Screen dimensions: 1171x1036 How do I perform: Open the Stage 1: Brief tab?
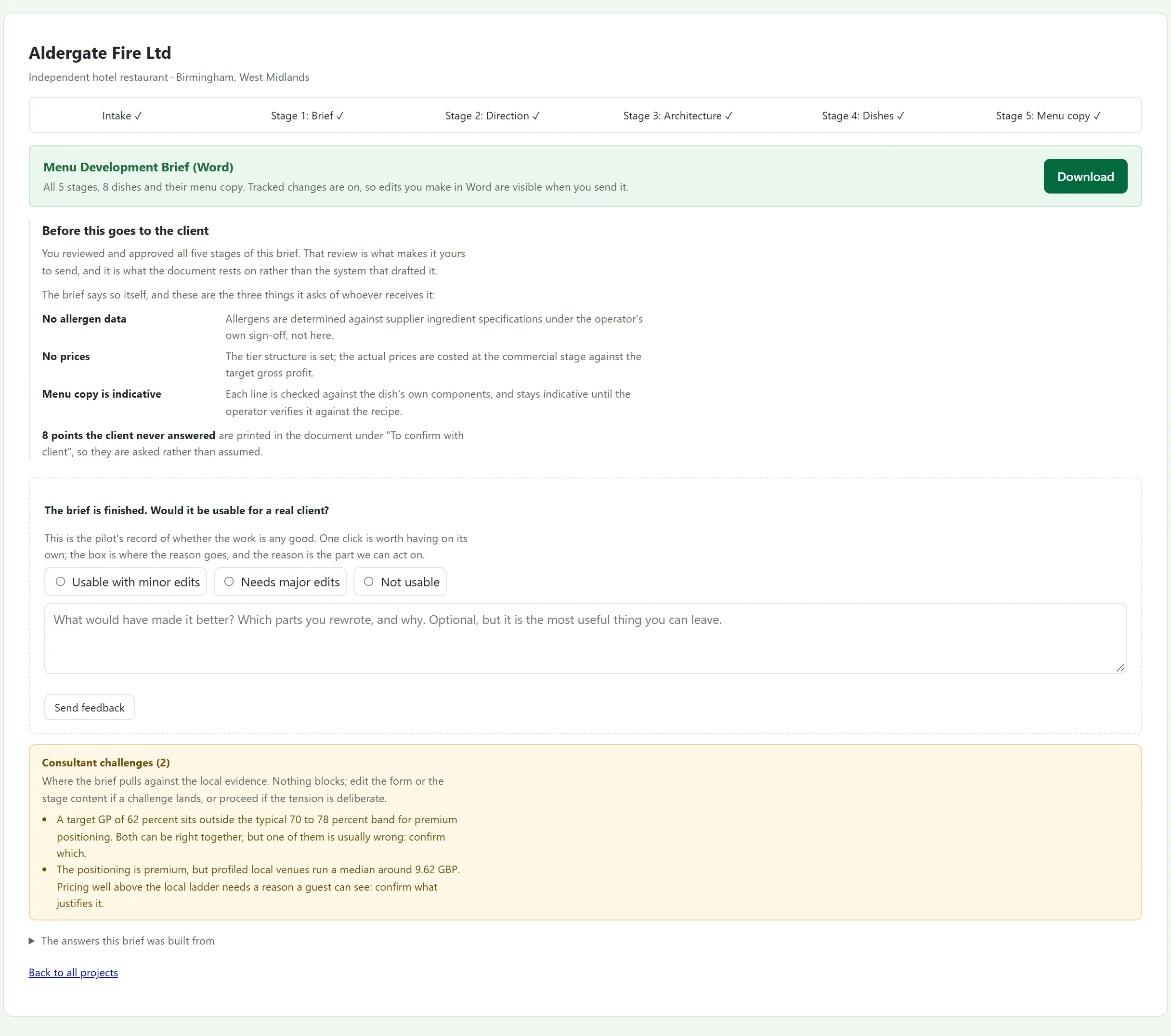[x=307, y=116]
